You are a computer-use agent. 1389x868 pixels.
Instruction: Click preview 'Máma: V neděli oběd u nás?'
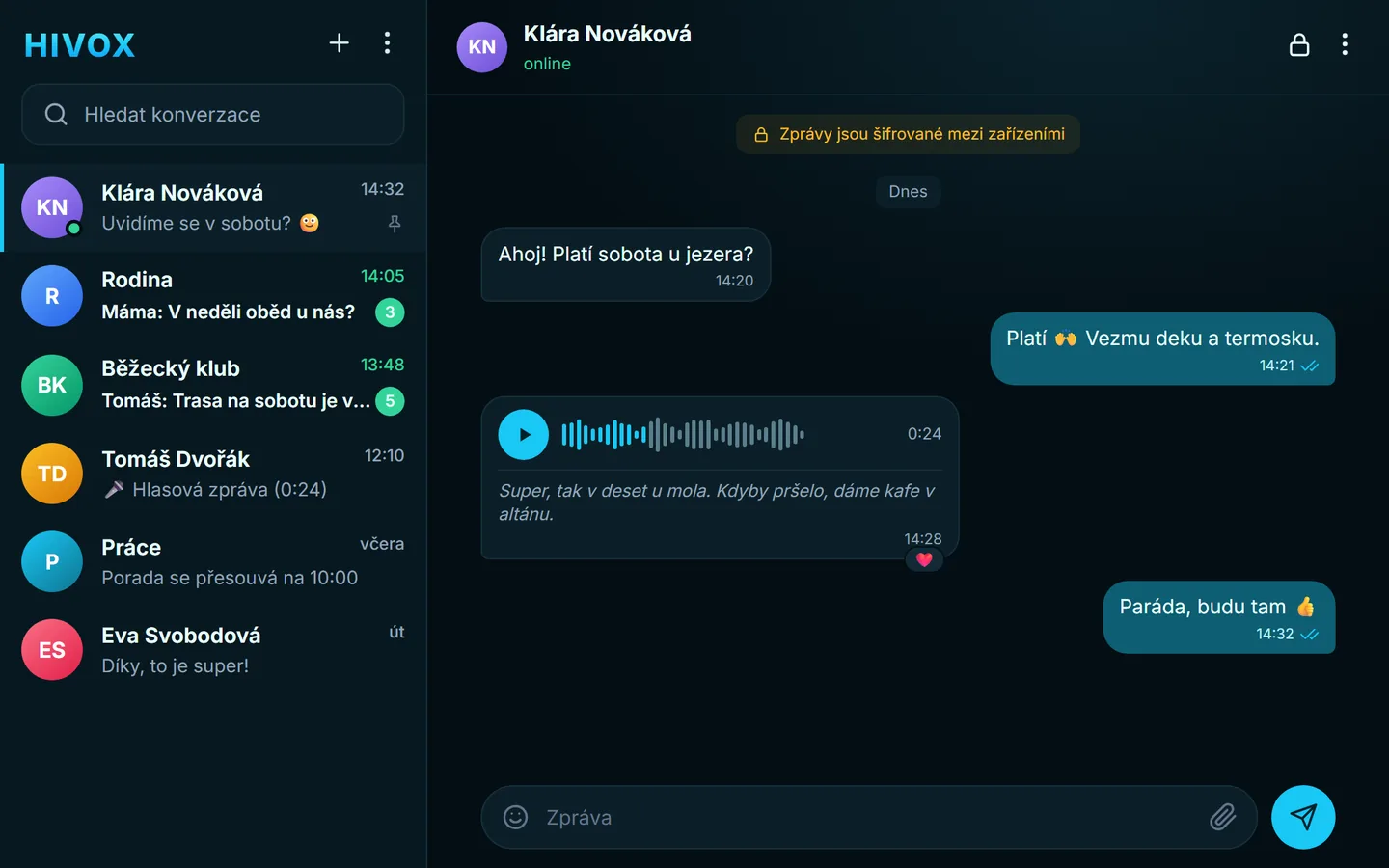tap(229, 312)
